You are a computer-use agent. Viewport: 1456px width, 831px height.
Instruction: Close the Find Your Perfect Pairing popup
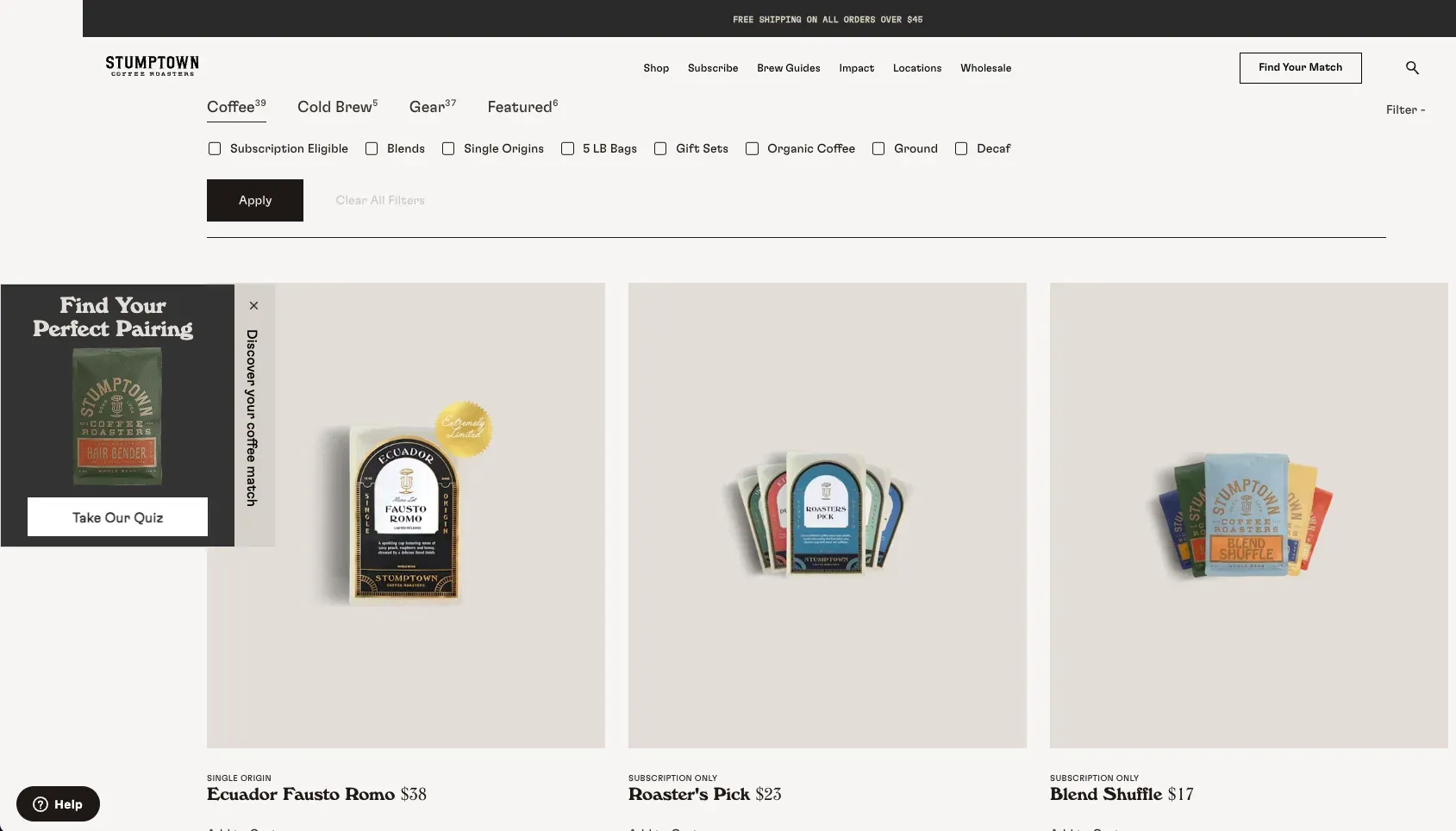tap(253, 305)
